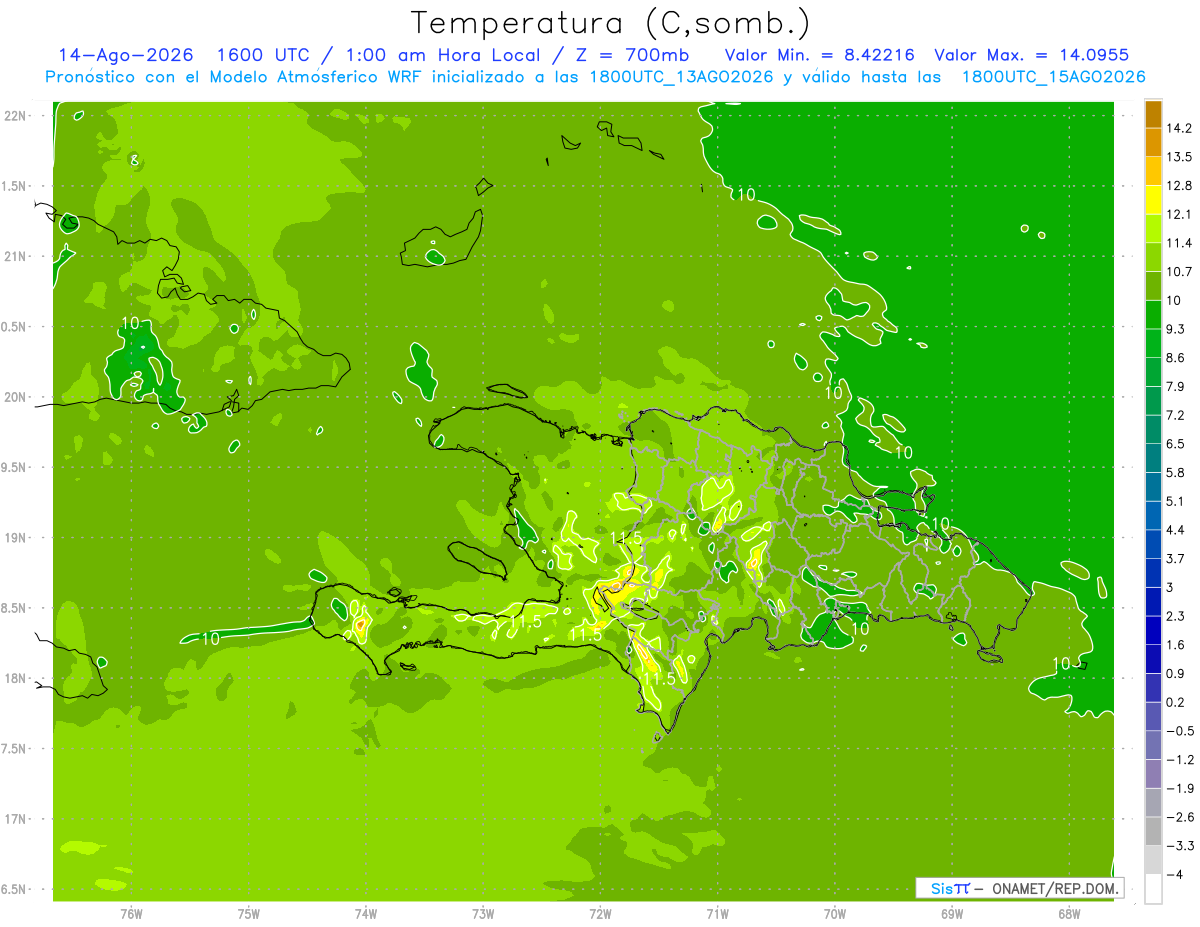Select the purple swatch between -1.9 and -1.2

(x=1153, y=774)
